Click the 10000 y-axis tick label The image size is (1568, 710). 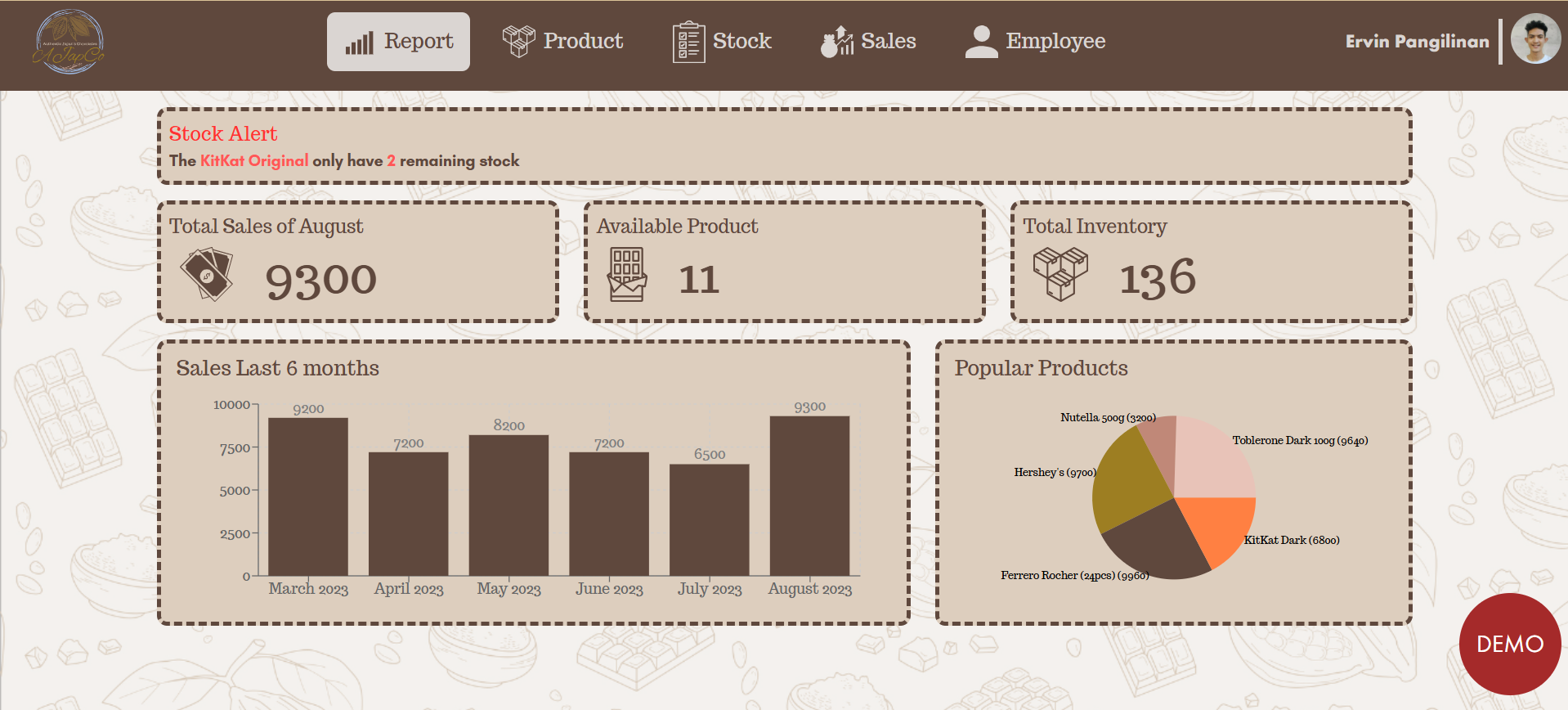[x=231, y=405]
